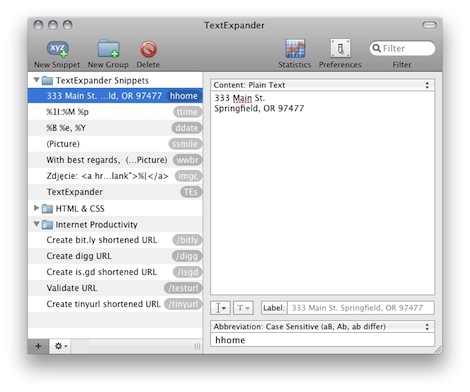The height and width of the screenshot is (392, 470).
Task: Open the Content: Plain Text dropdown
Action: 322,85
